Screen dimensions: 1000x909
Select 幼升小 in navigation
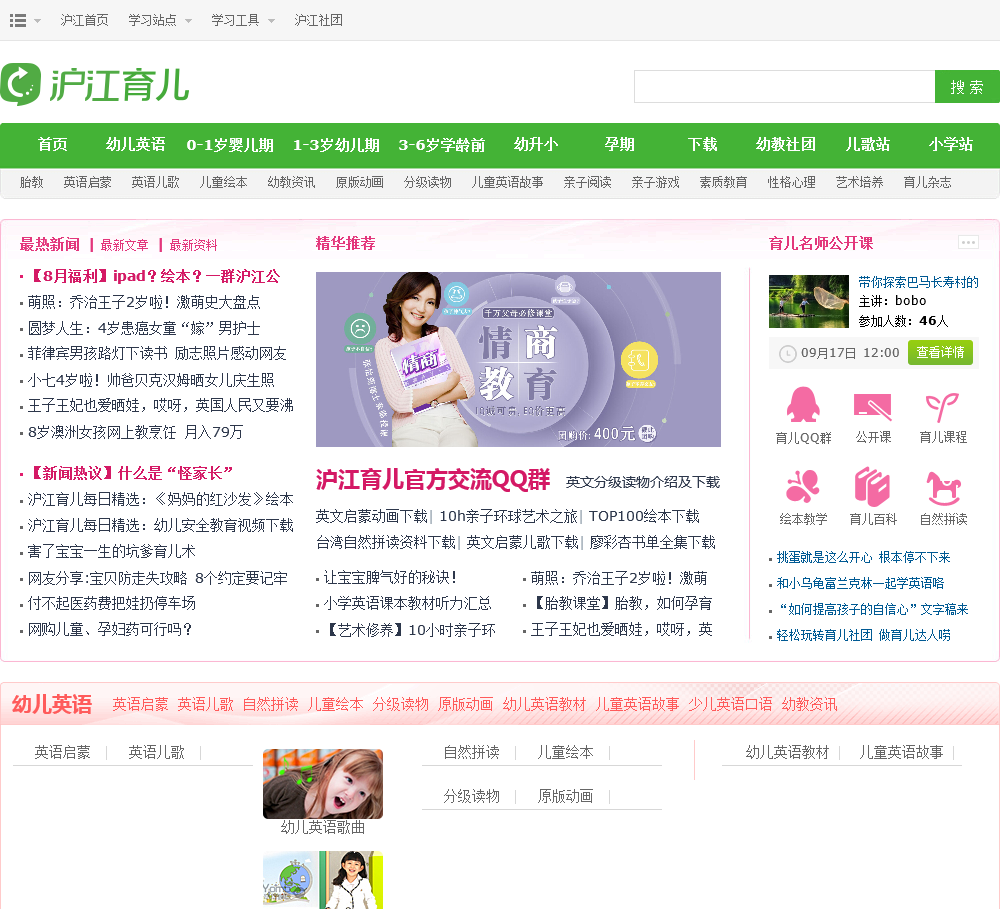click(536, 145)
